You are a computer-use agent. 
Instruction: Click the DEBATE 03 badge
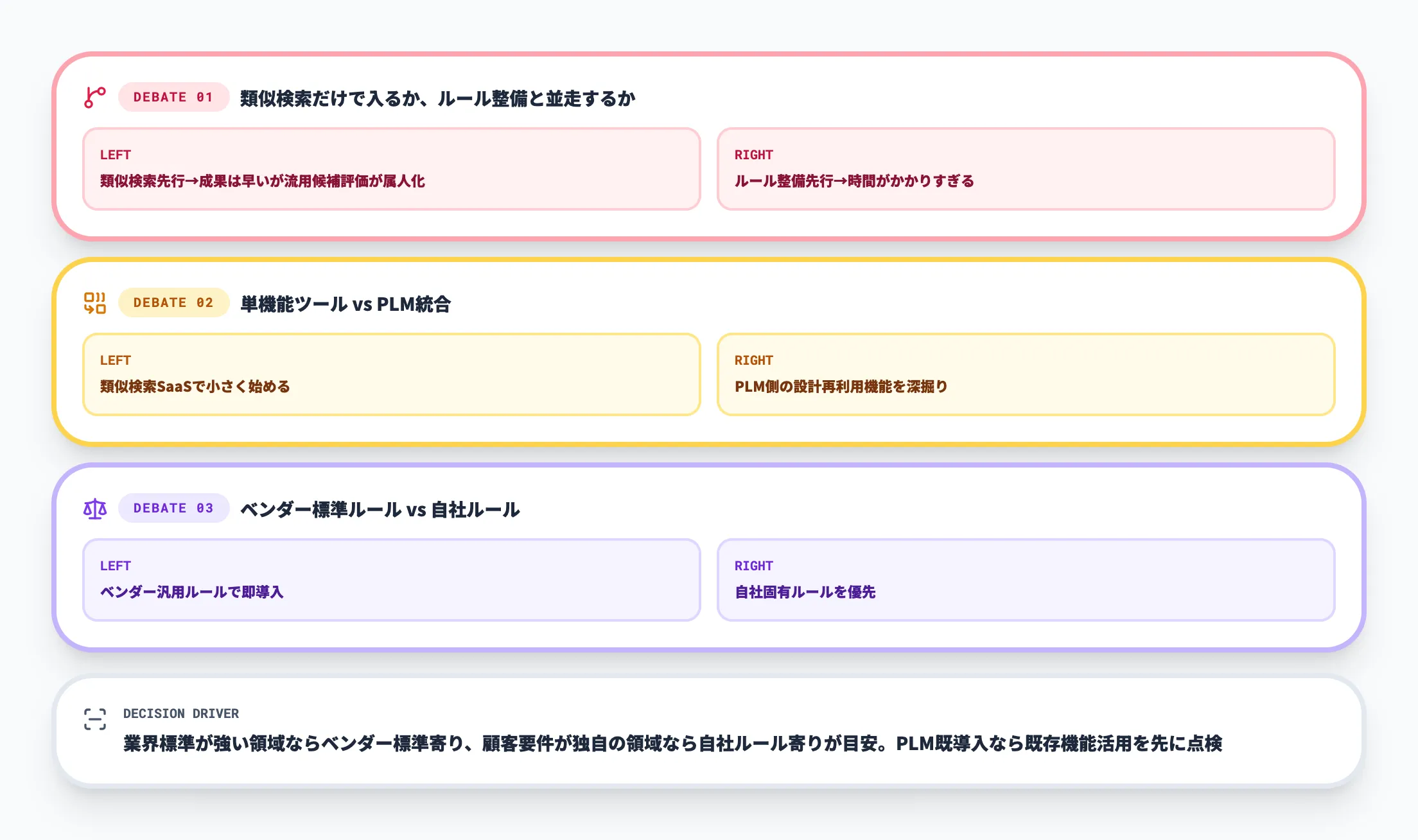(x=173, y=508)
